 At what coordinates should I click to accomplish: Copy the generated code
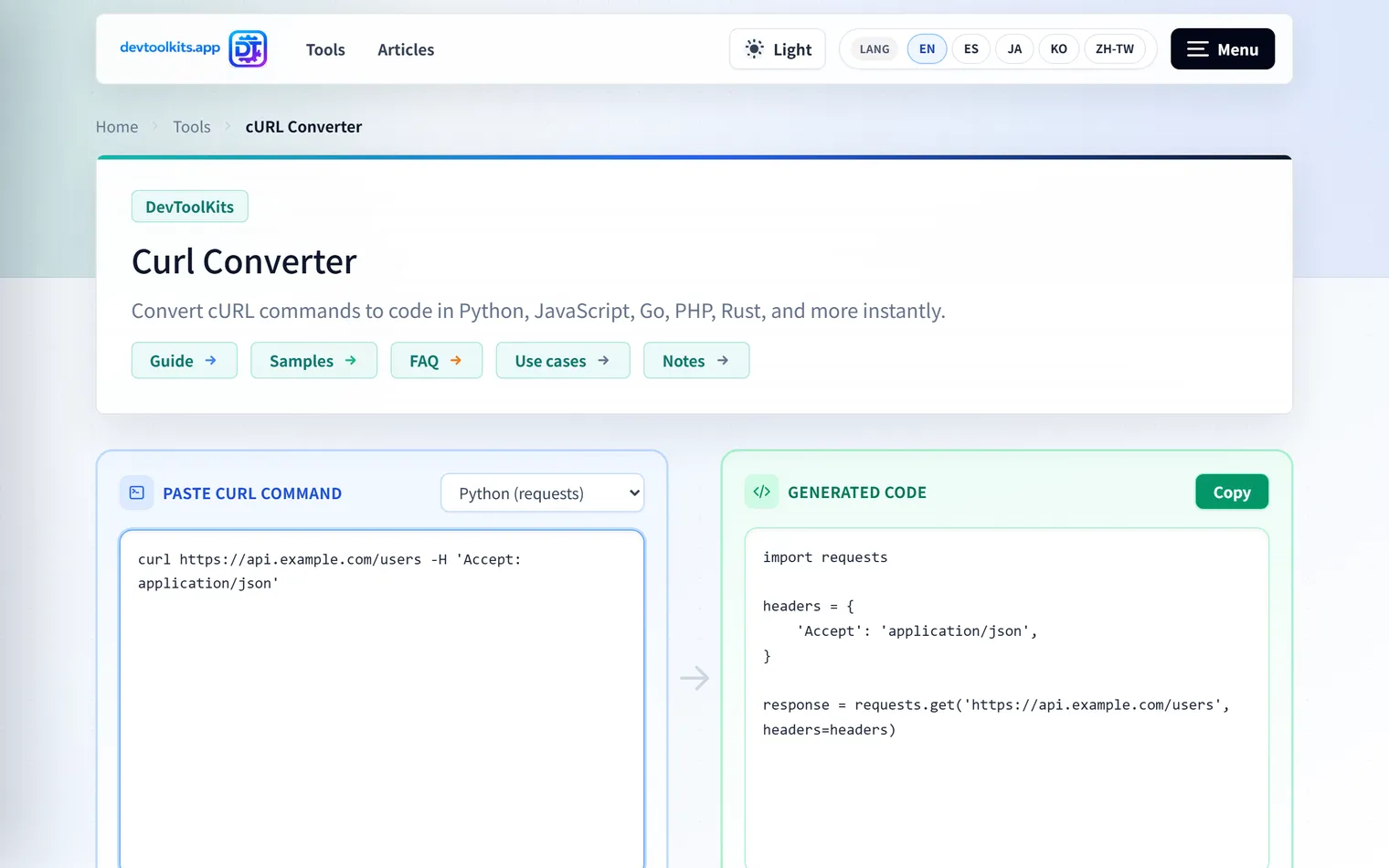(1232, 492)
